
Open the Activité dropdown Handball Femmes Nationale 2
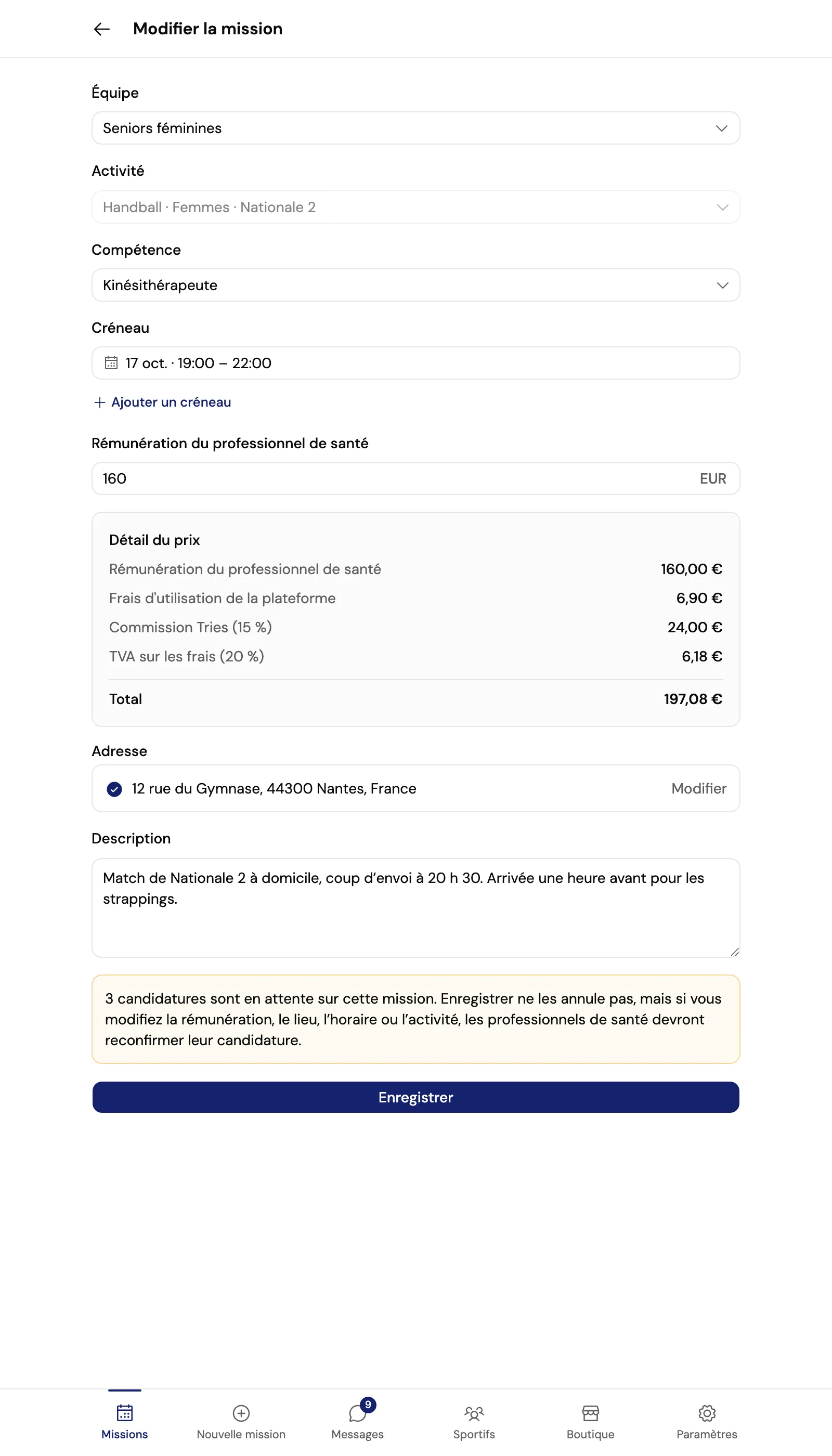[x=416, y=207]
